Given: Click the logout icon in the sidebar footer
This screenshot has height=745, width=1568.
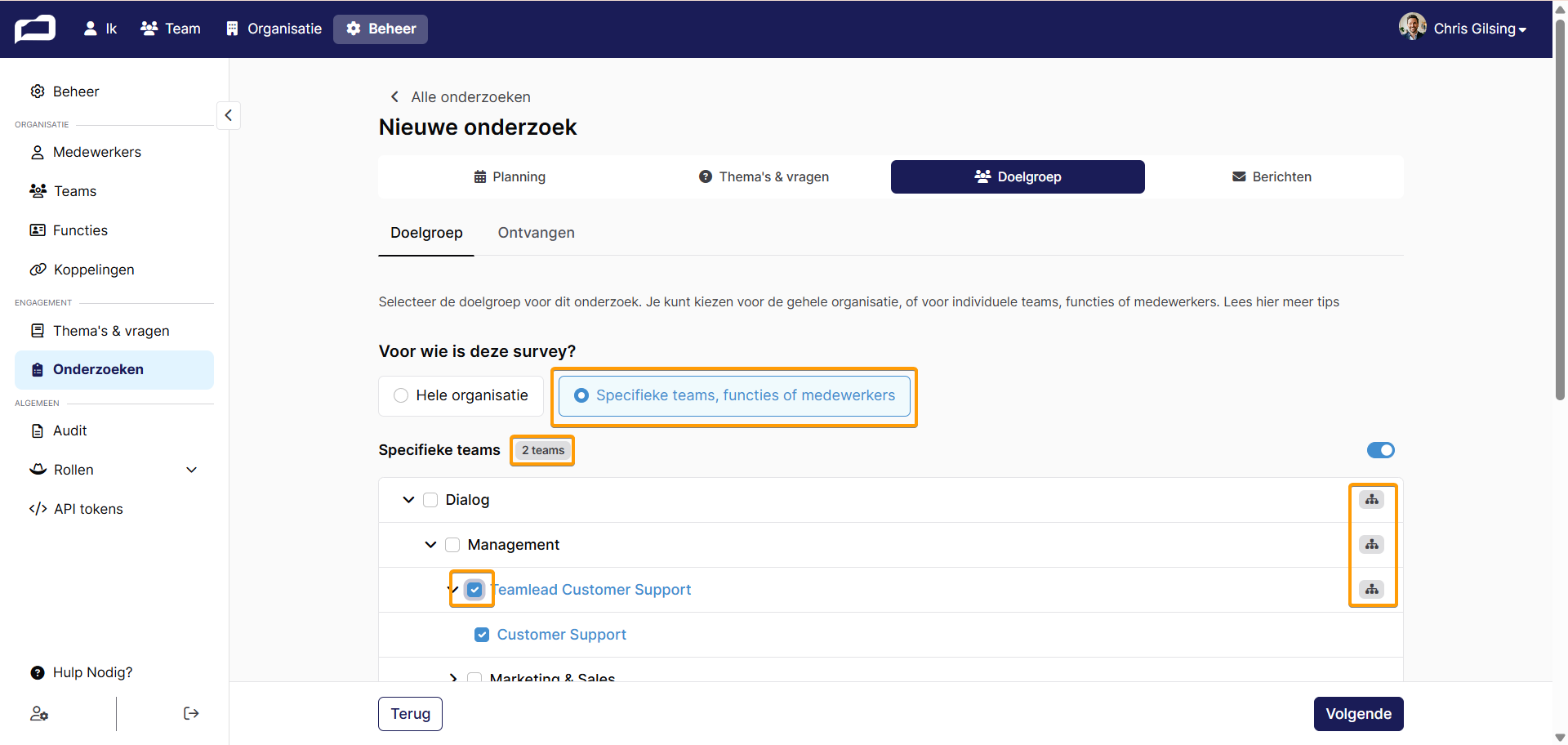Looking at the screenshot, I should click(x=191, y=713).
